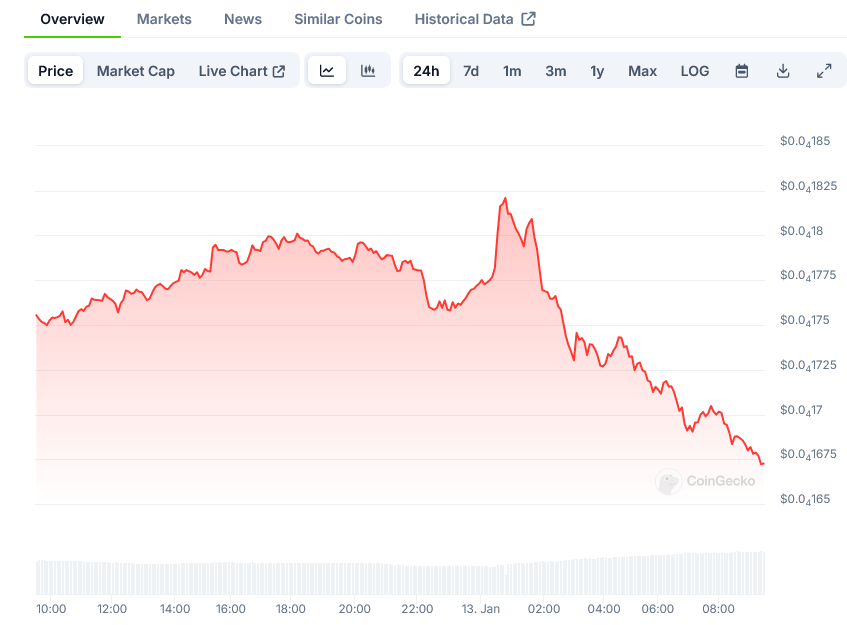
Task: Switch chart to Market Cap
Action: 136,71
